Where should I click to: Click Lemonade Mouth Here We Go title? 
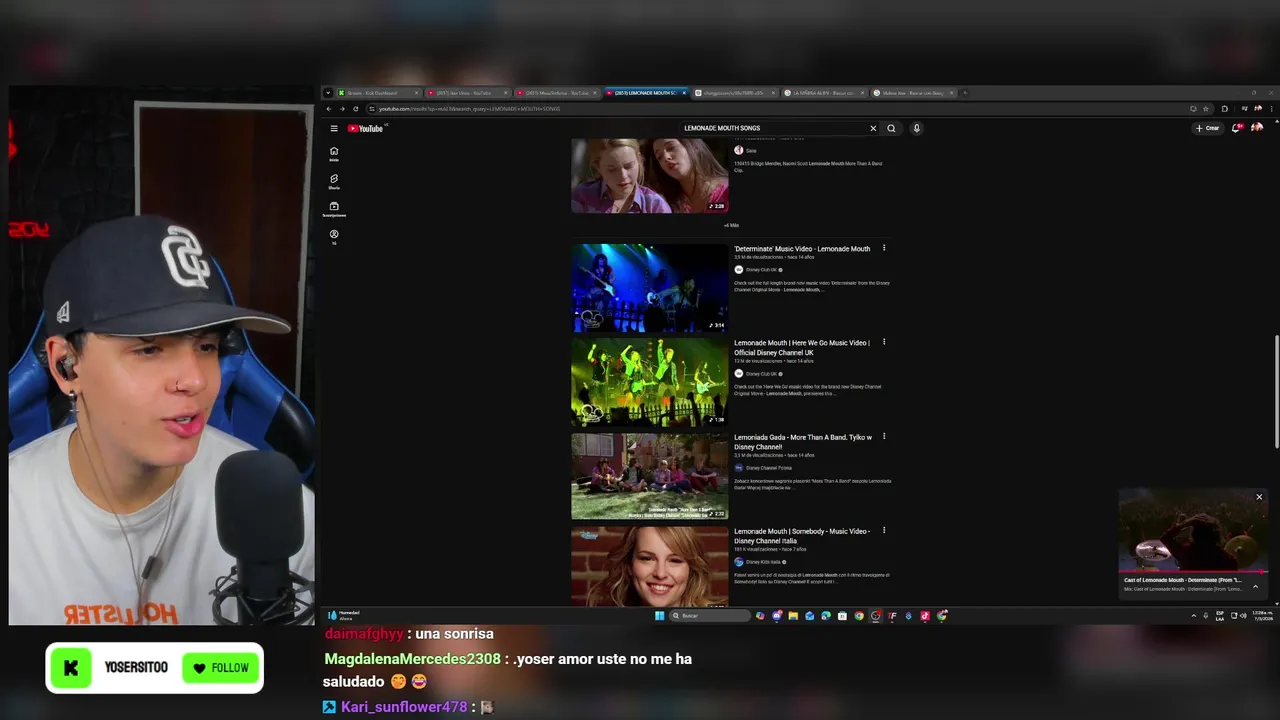coord(802,347)
